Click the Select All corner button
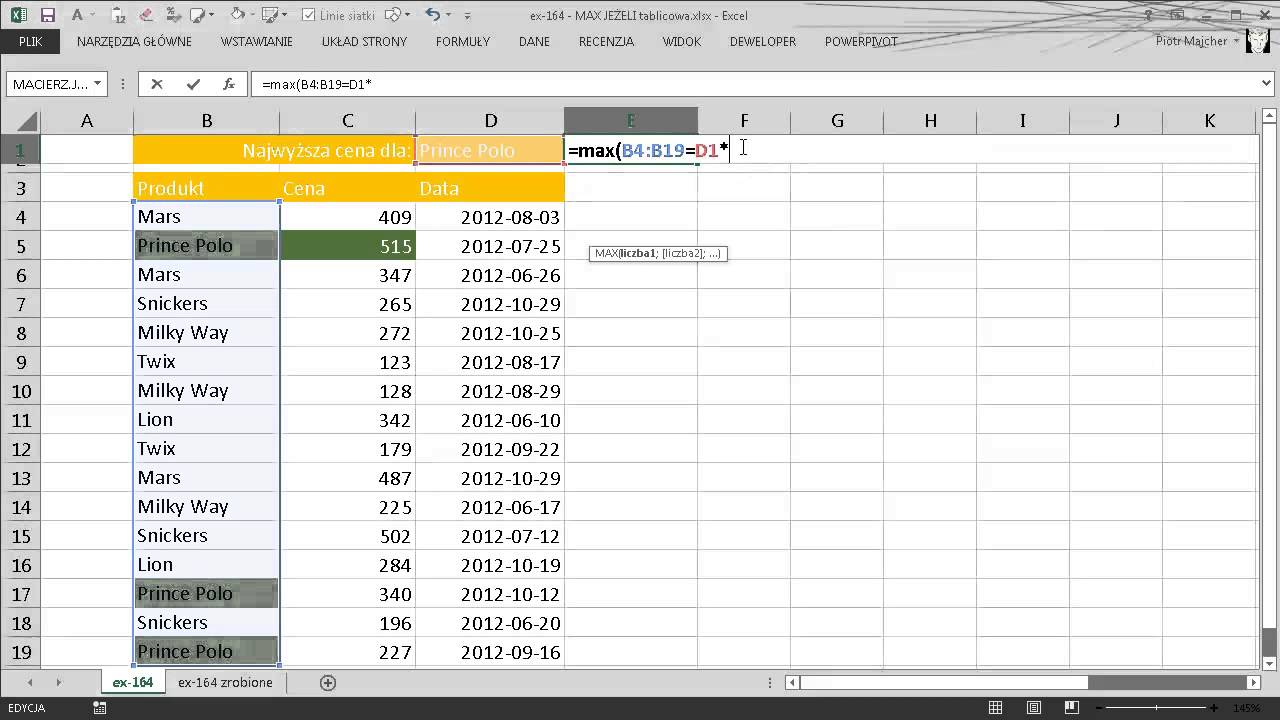 20,121
